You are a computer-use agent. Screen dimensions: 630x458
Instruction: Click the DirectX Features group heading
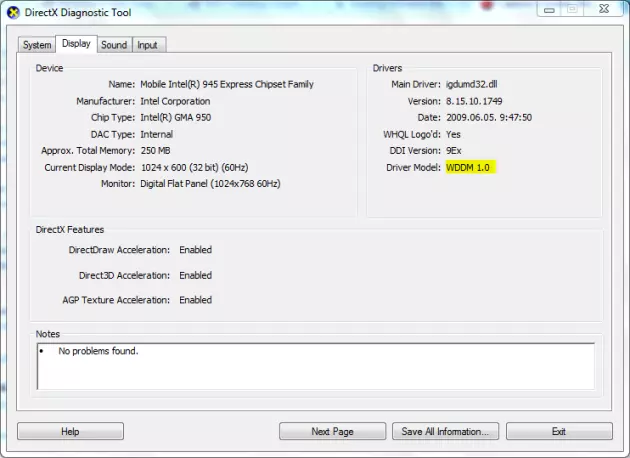(70, 230)
